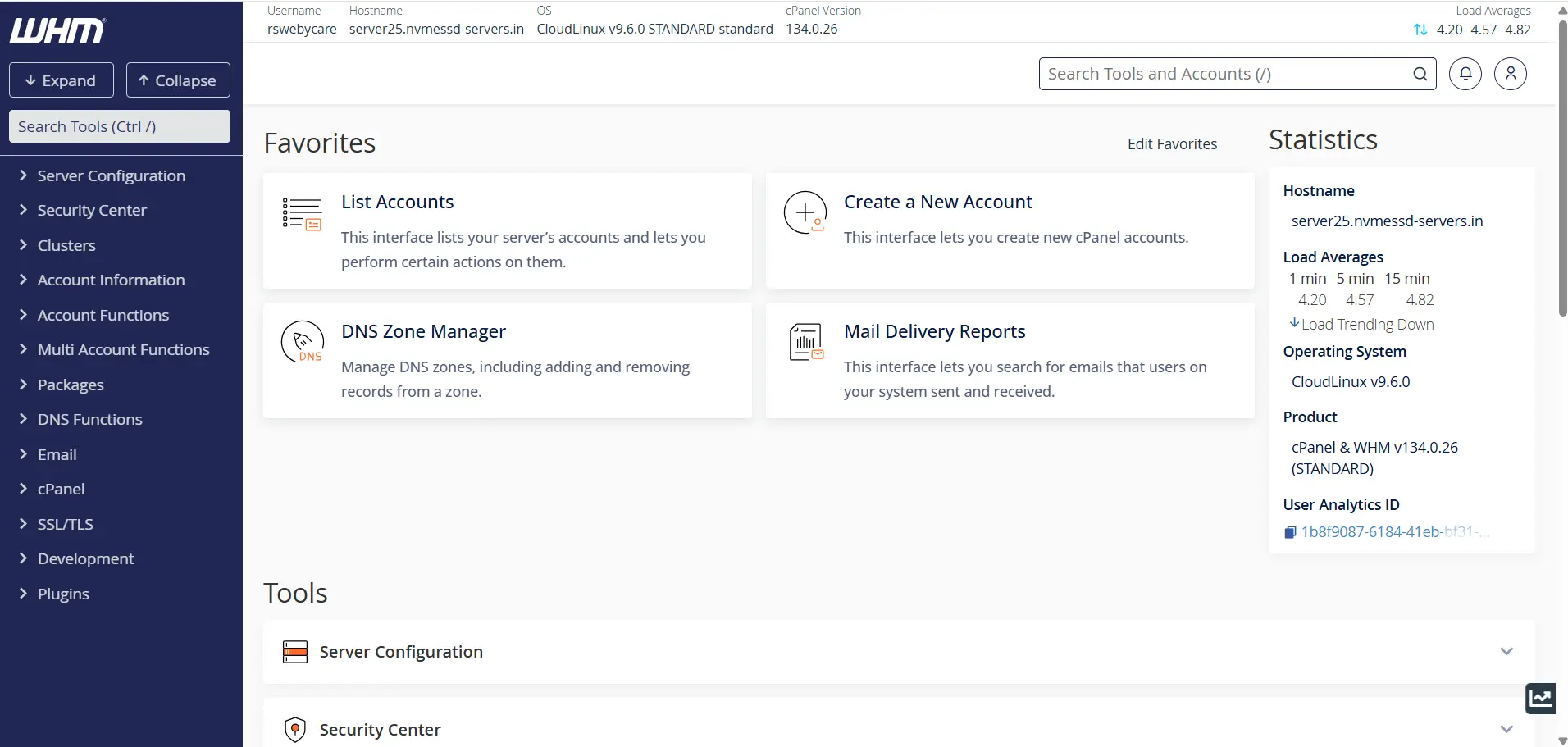Viewport: 1568px width, 747px height.
Task: Click the username rswebycare in header
Action: click(302, 30)
